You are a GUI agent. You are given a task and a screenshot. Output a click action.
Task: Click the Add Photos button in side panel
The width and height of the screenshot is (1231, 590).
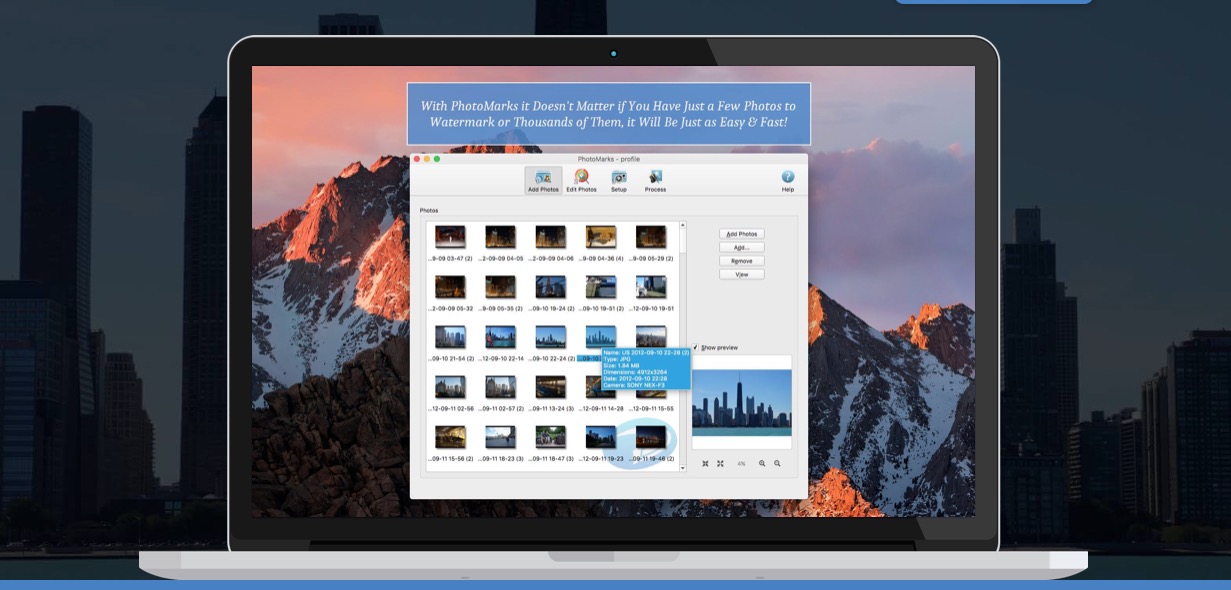point(741,234)
